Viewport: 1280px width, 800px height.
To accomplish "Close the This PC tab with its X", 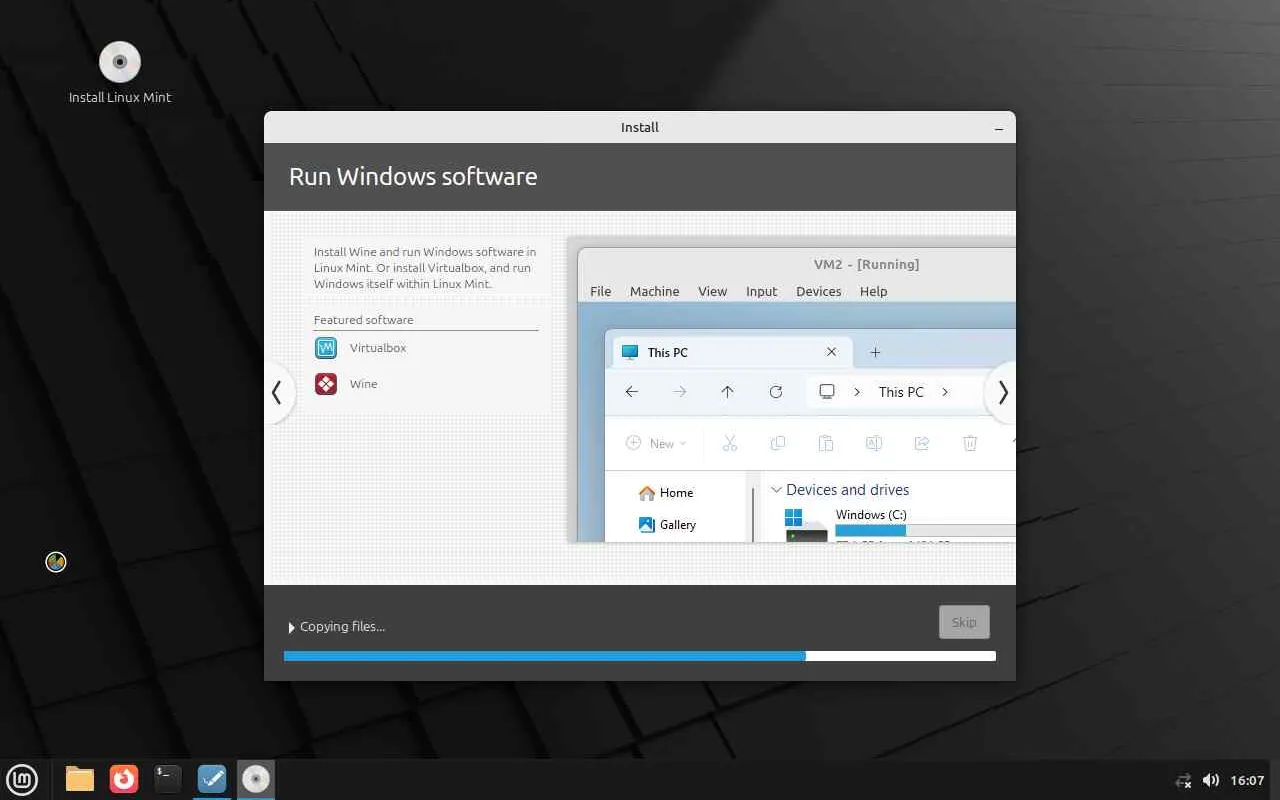I will pyautogui.click(x=832, y=352).
